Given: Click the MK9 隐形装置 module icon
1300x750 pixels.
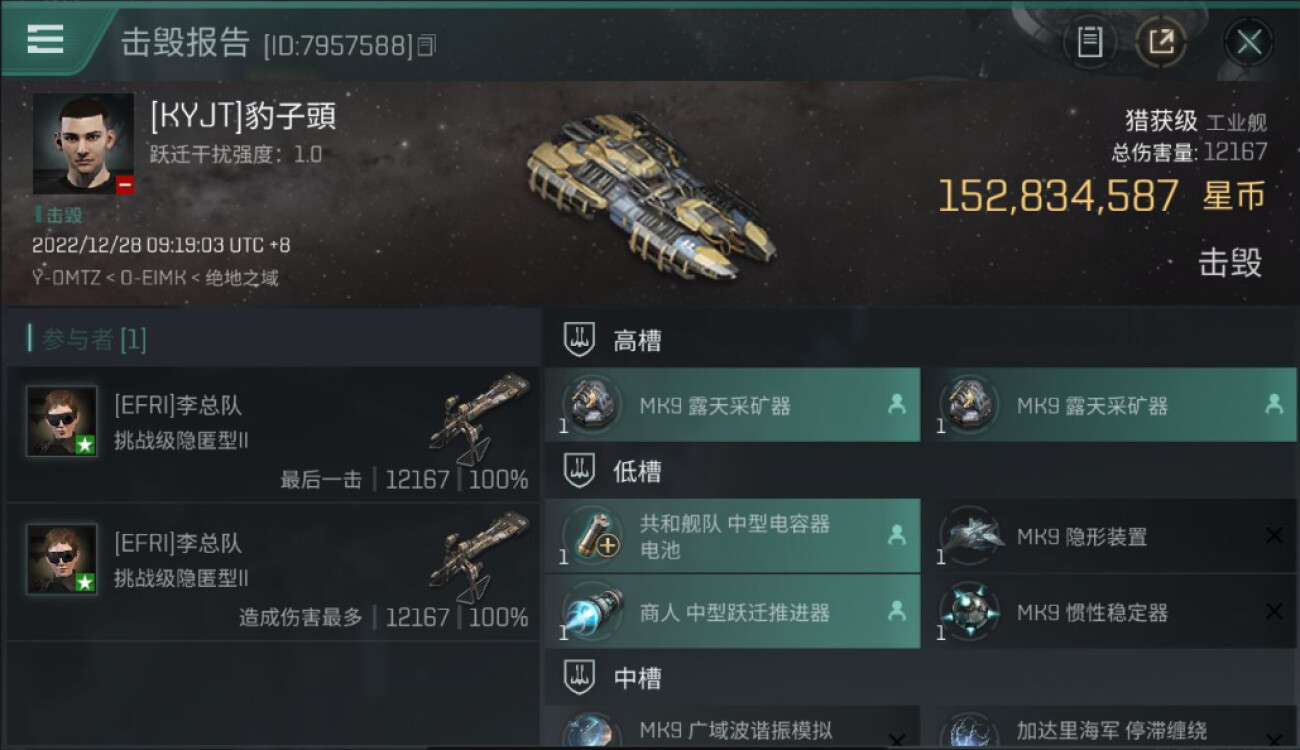Looking at the screenshot, I should [968, 535].
